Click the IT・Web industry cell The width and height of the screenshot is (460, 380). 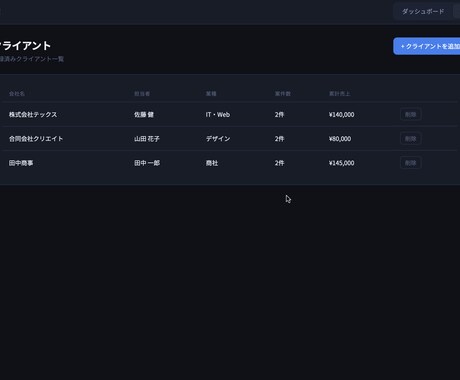point(218,115)
